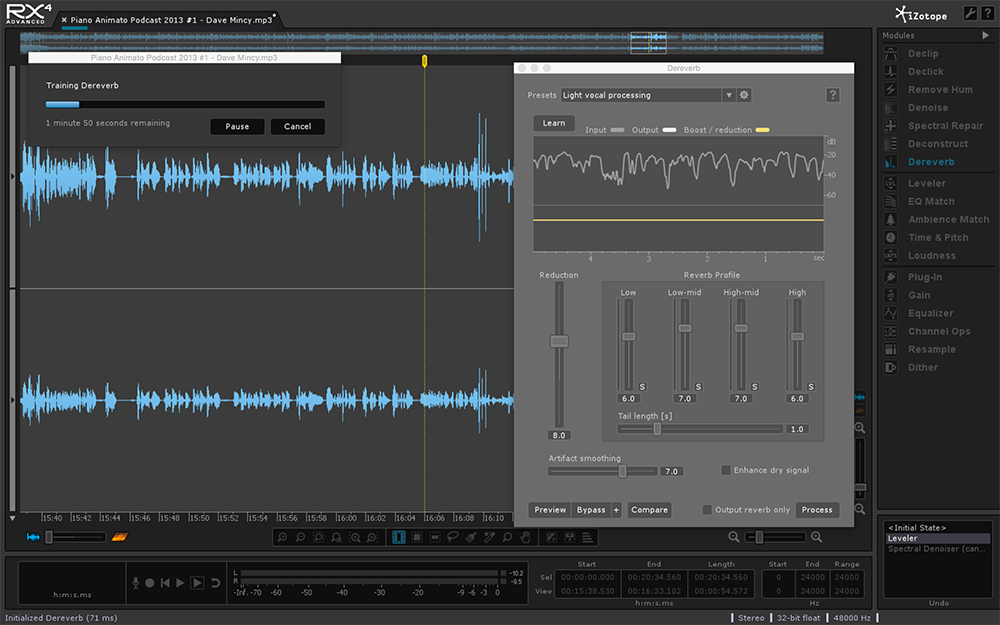Solo the High-mid reverb band

[x=754, y=387]
